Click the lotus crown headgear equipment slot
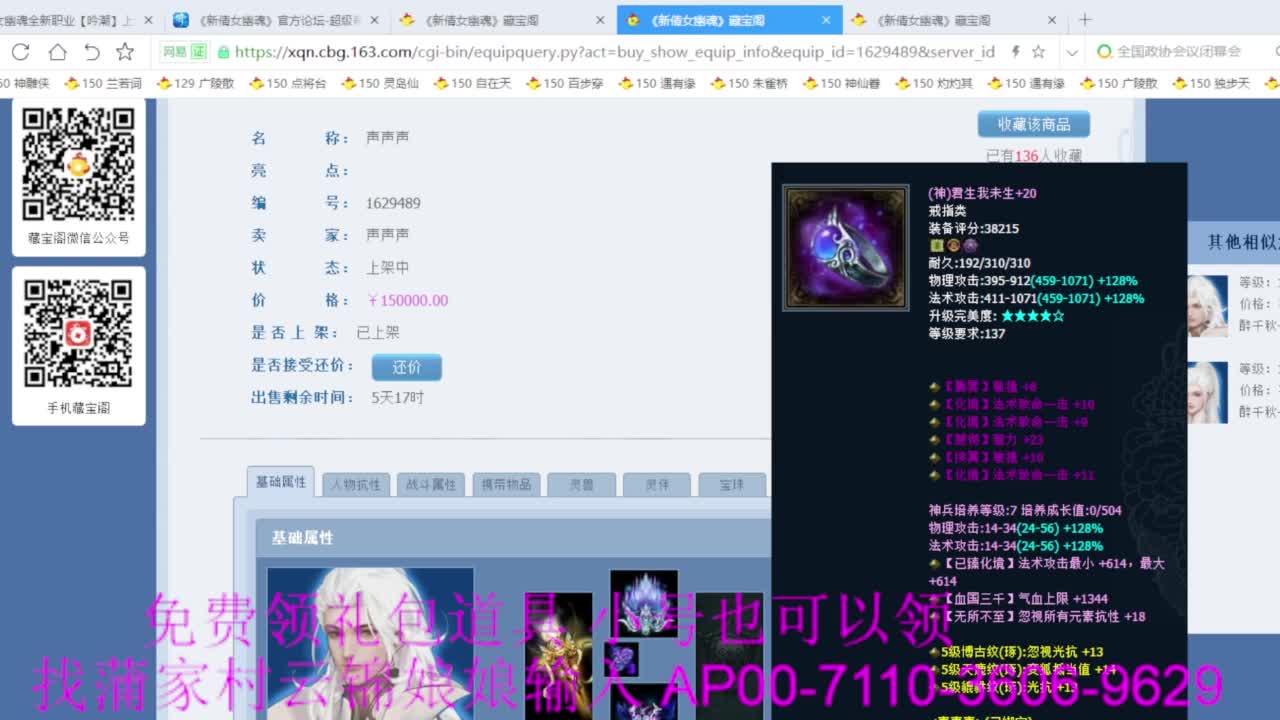1280x720 pixels. pyautogui.click(x=644, y=603)
